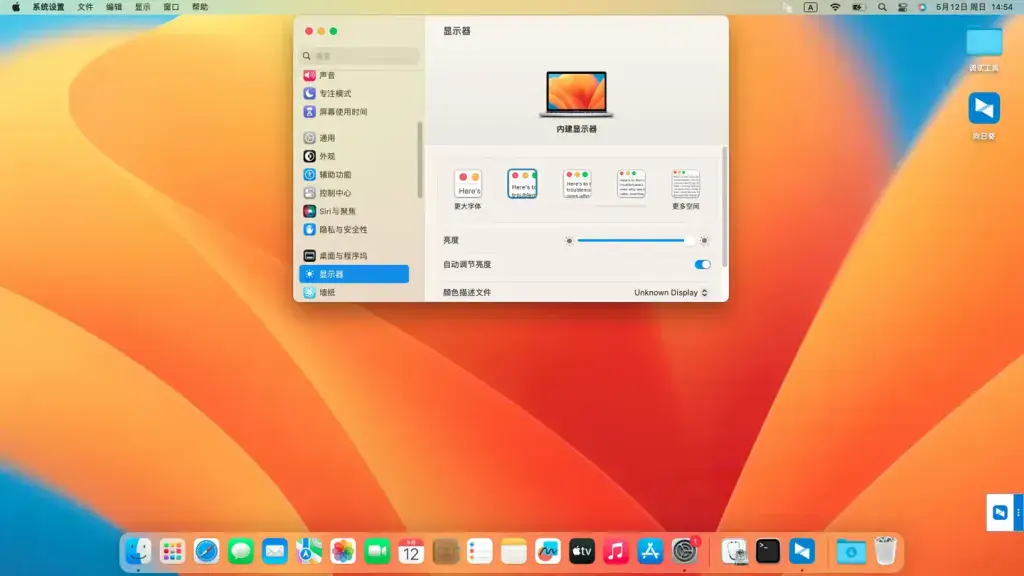
Task: Open Edit (编辑) menu
Action: pos(114,7)
